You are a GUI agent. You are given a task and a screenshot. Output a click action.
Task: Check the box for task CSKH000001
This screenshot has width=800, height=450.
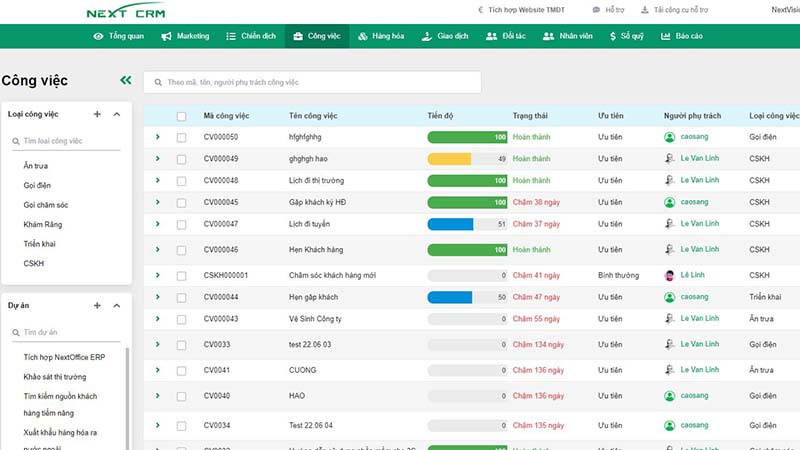182,276
